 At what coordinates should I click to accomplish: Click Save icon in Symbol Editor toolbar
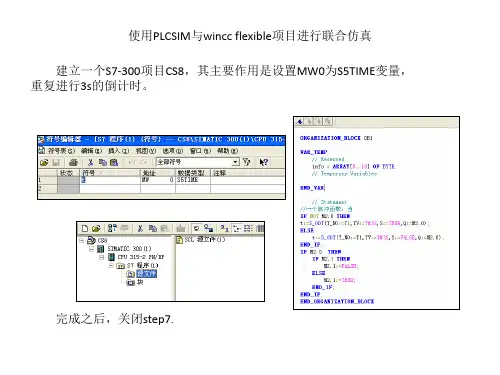[55, 162]
